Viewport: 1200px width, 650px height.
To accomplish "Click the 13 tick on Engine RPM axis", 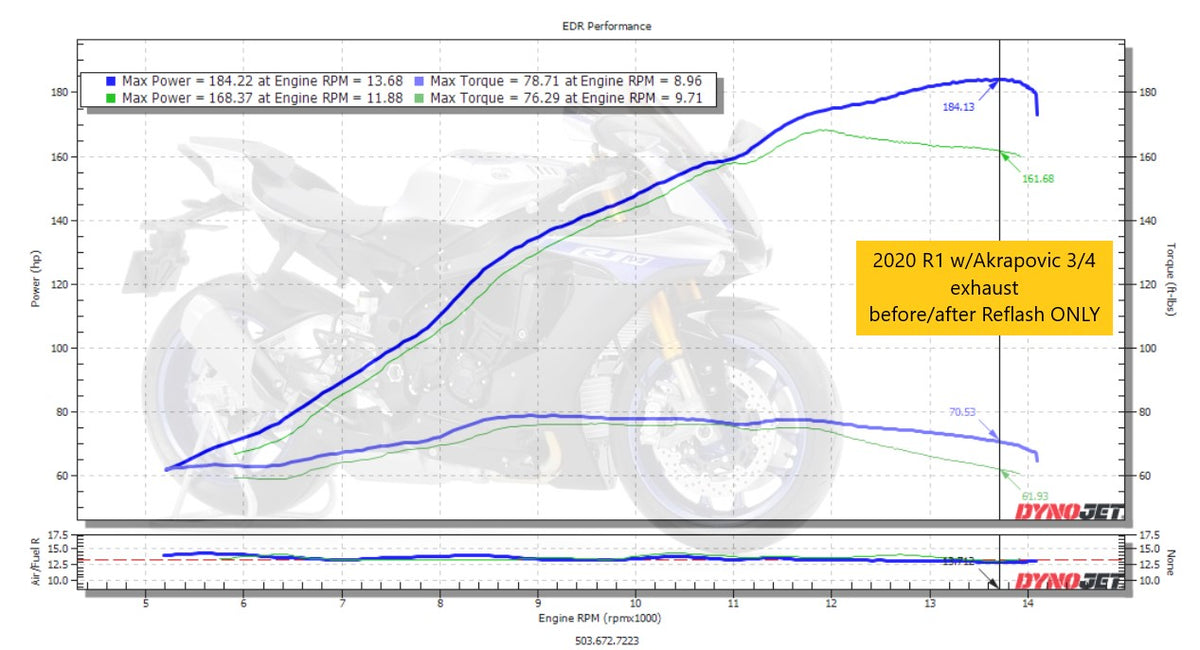I will tap(930, 603).
